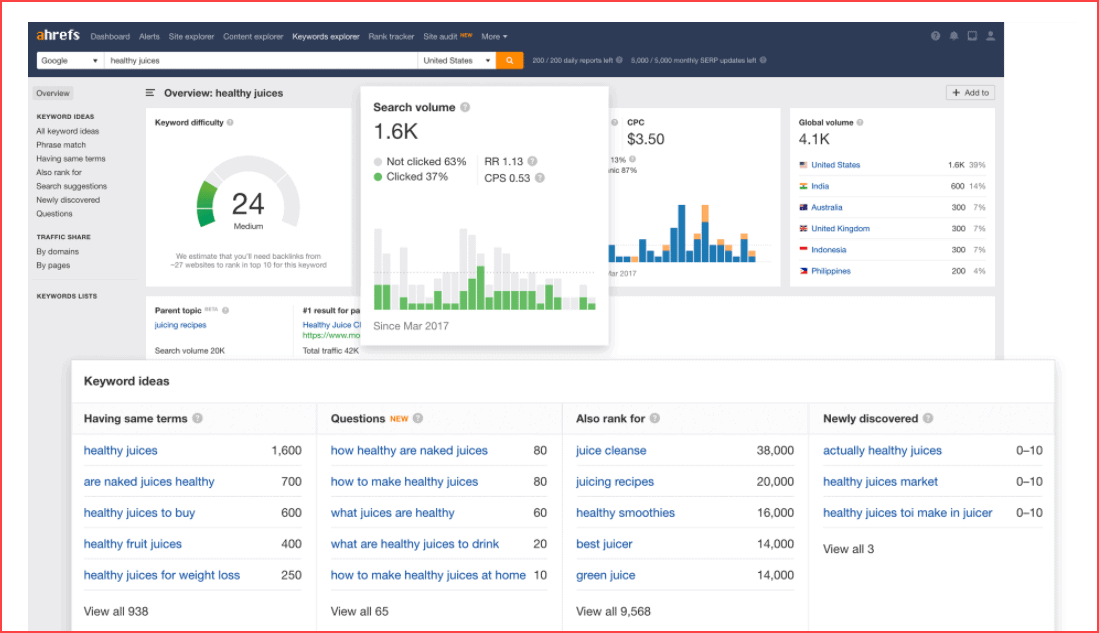1099x633 pixels.
Task: Click info icon next to Search volume
Action: pos(465,107)
